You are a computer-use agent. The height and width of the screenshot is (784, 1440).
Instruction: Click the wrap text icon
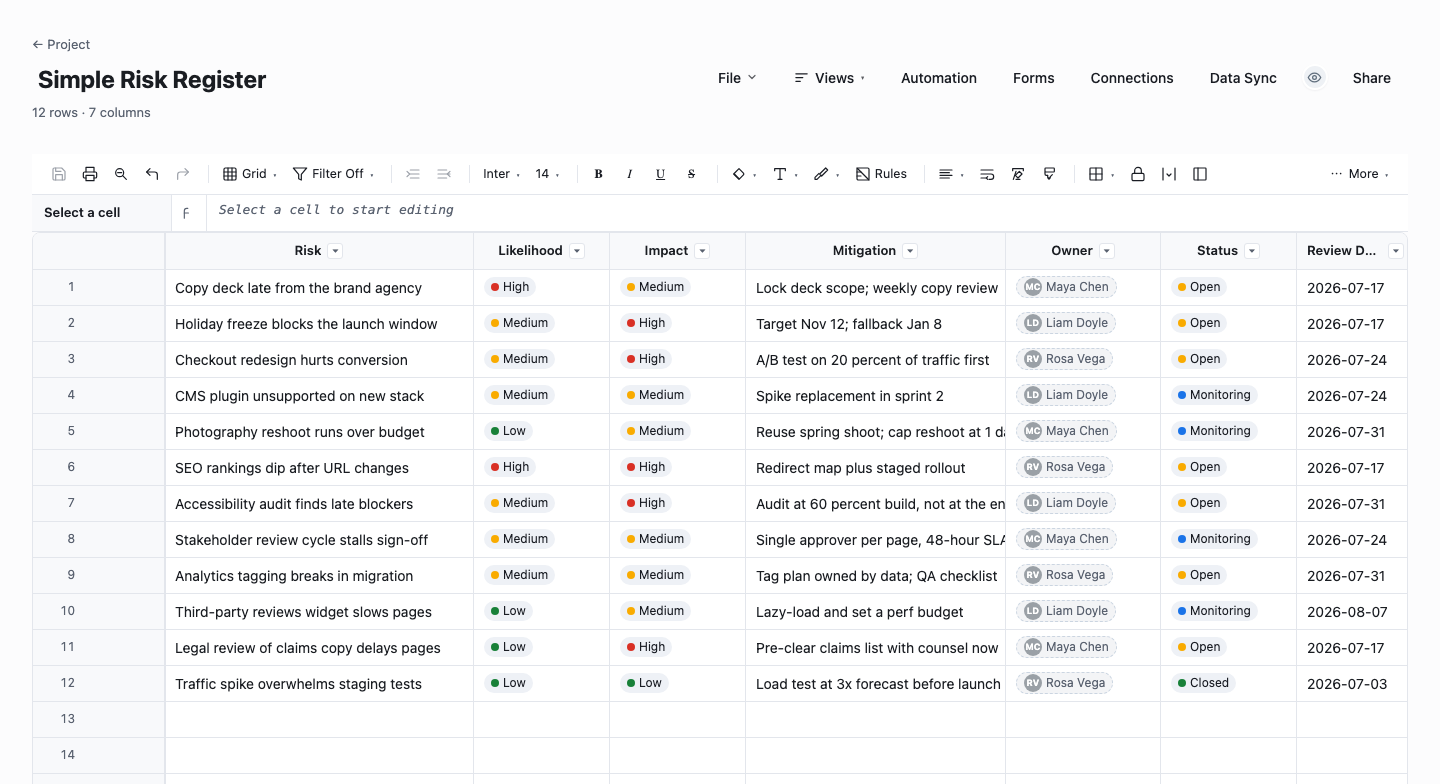pyautogui.click(x=987, y=174)
